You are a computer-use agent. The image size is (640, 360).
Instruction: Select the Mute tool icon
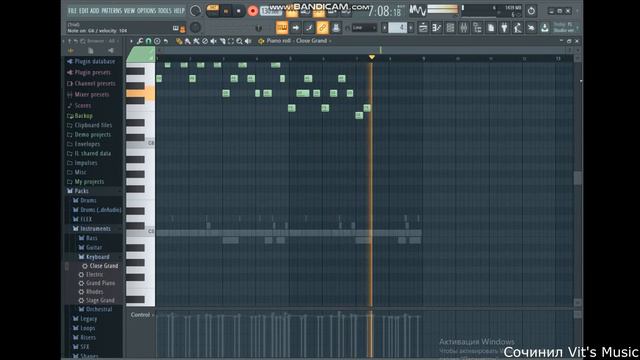(213, 41)
